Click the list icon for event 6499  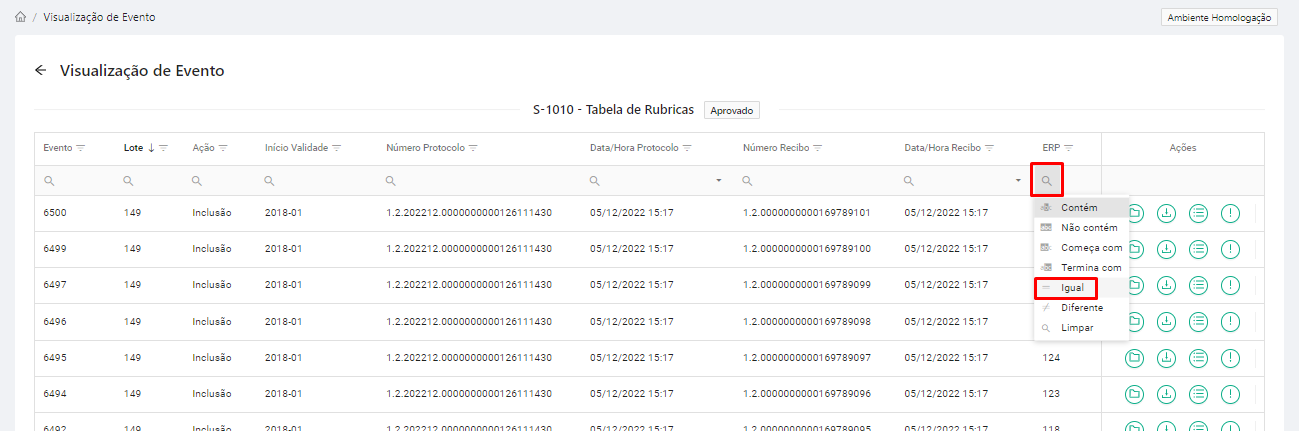[1198, 249]
